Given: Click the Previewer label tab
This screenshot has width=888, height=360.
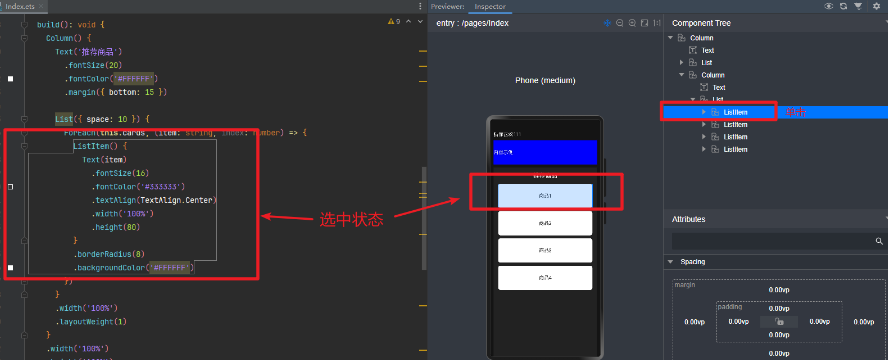Looking at the screenshot, I should [x=447, y=6].
